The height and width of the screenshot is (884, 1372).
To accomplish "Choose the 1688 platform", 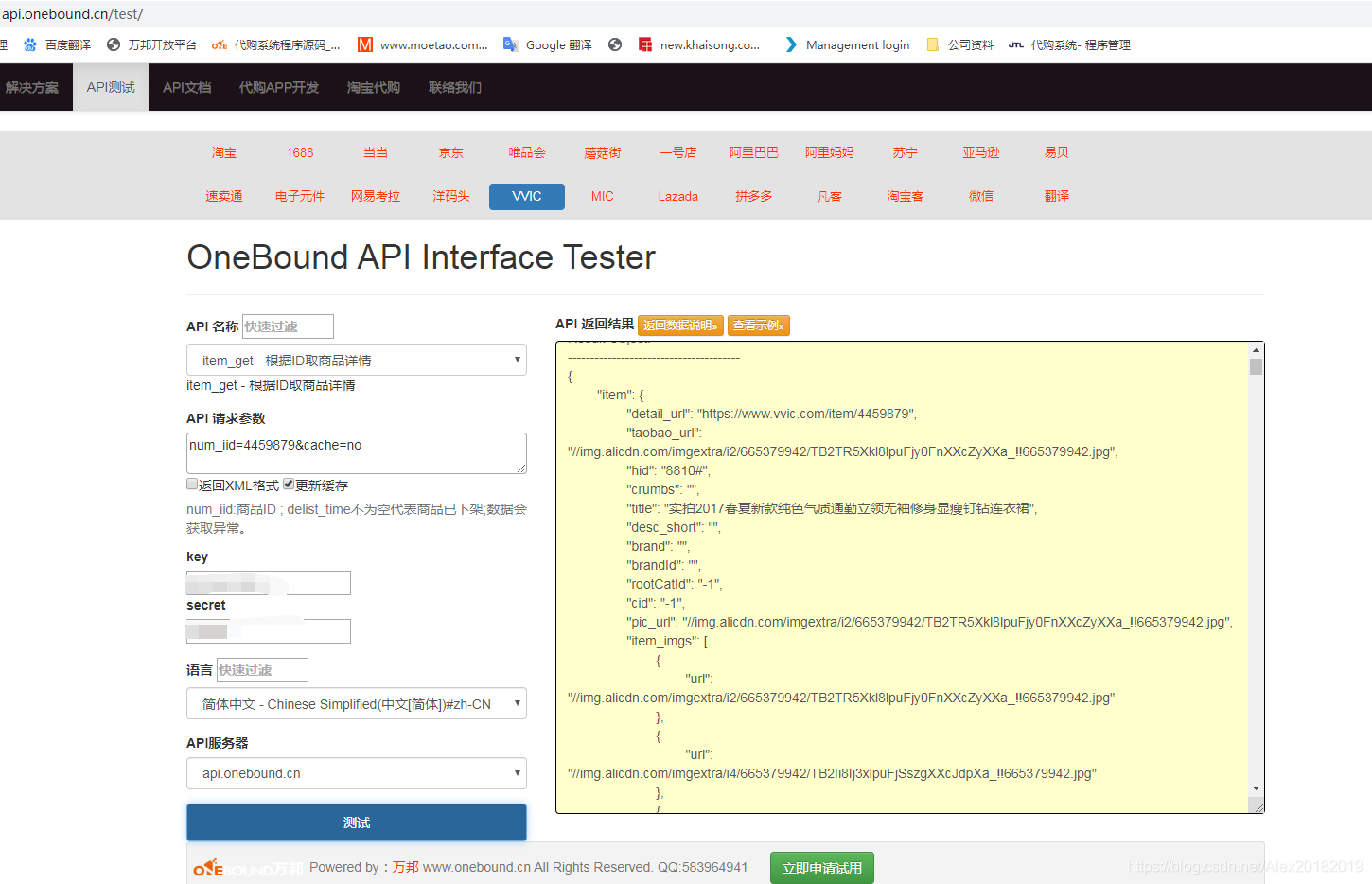I will coord(300,152).
